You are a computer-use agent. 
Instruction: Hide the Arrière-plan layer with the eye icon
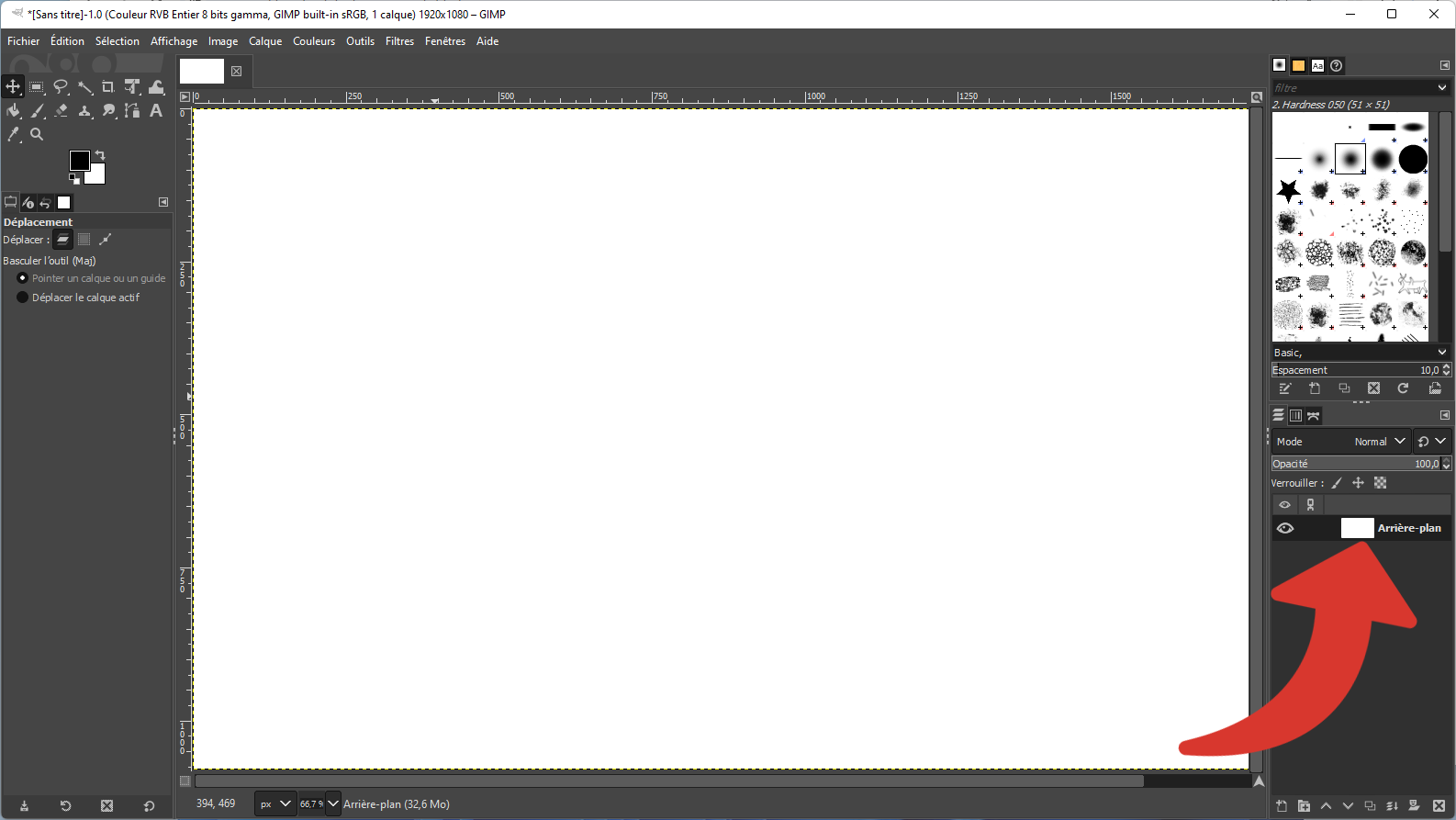pyautogui.click(x=1285, y=528)
